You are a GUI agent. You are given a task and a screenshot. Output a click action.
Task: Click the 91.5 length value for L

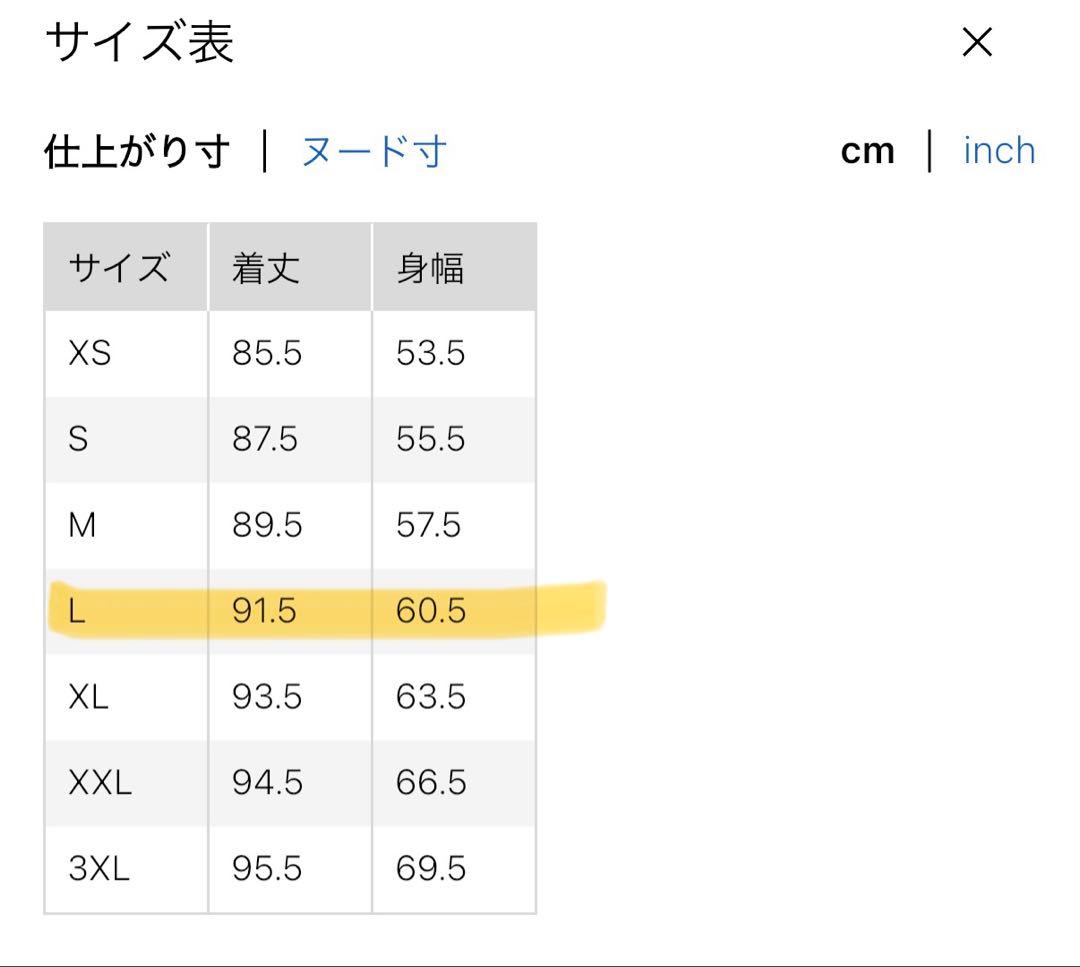click(x=264, y=611)
